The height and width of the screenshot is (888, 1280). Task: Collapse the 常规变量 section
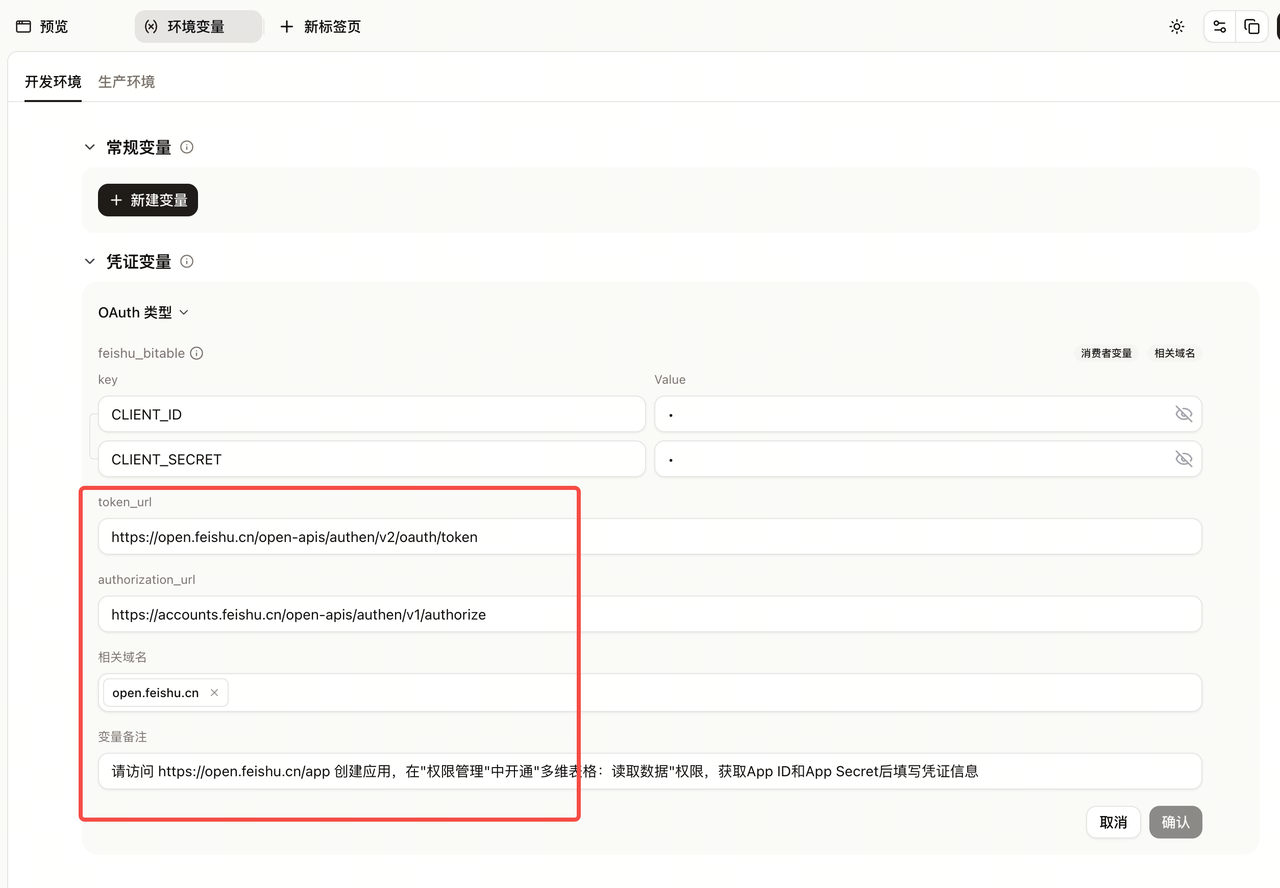coord(90,147)
